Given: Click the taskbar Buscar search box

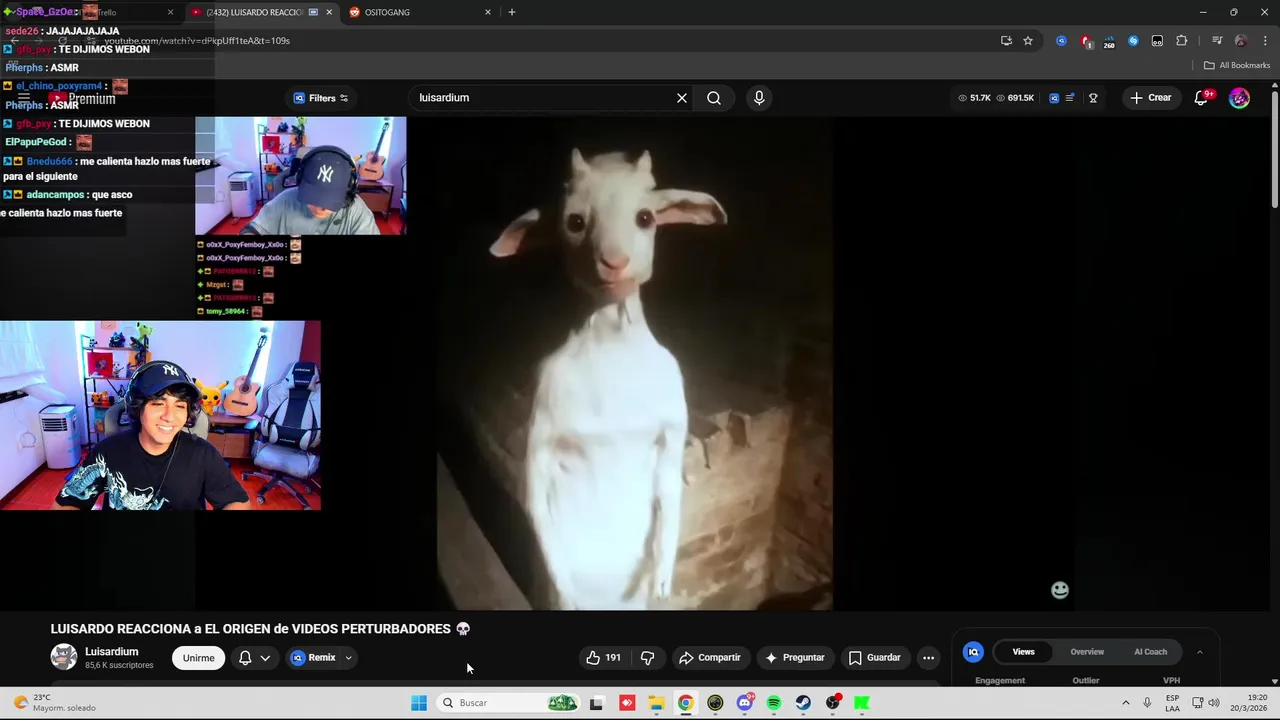Looking at the screenshot, I should (x=510, y=703).
